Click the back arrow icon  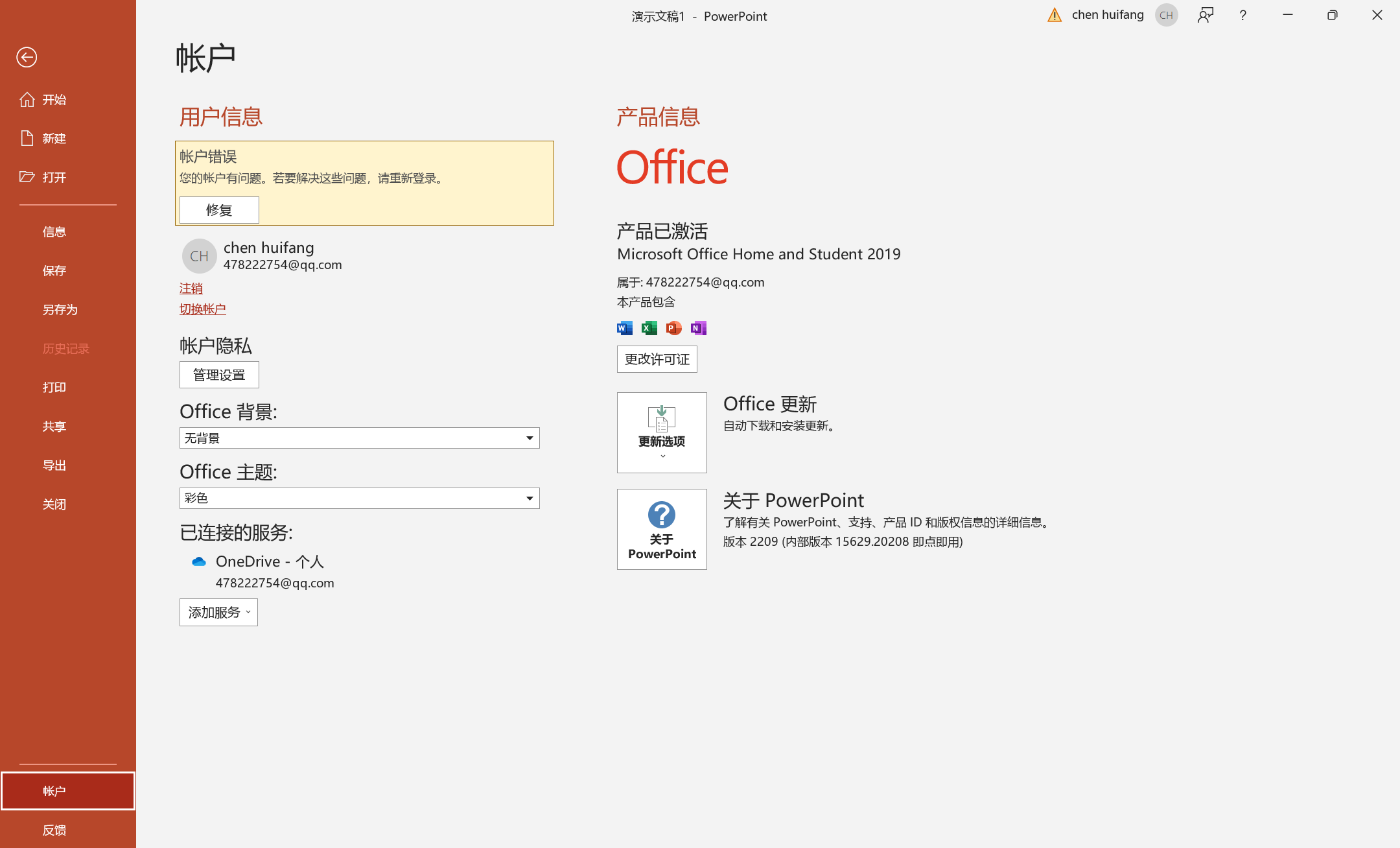pos(27,57)
